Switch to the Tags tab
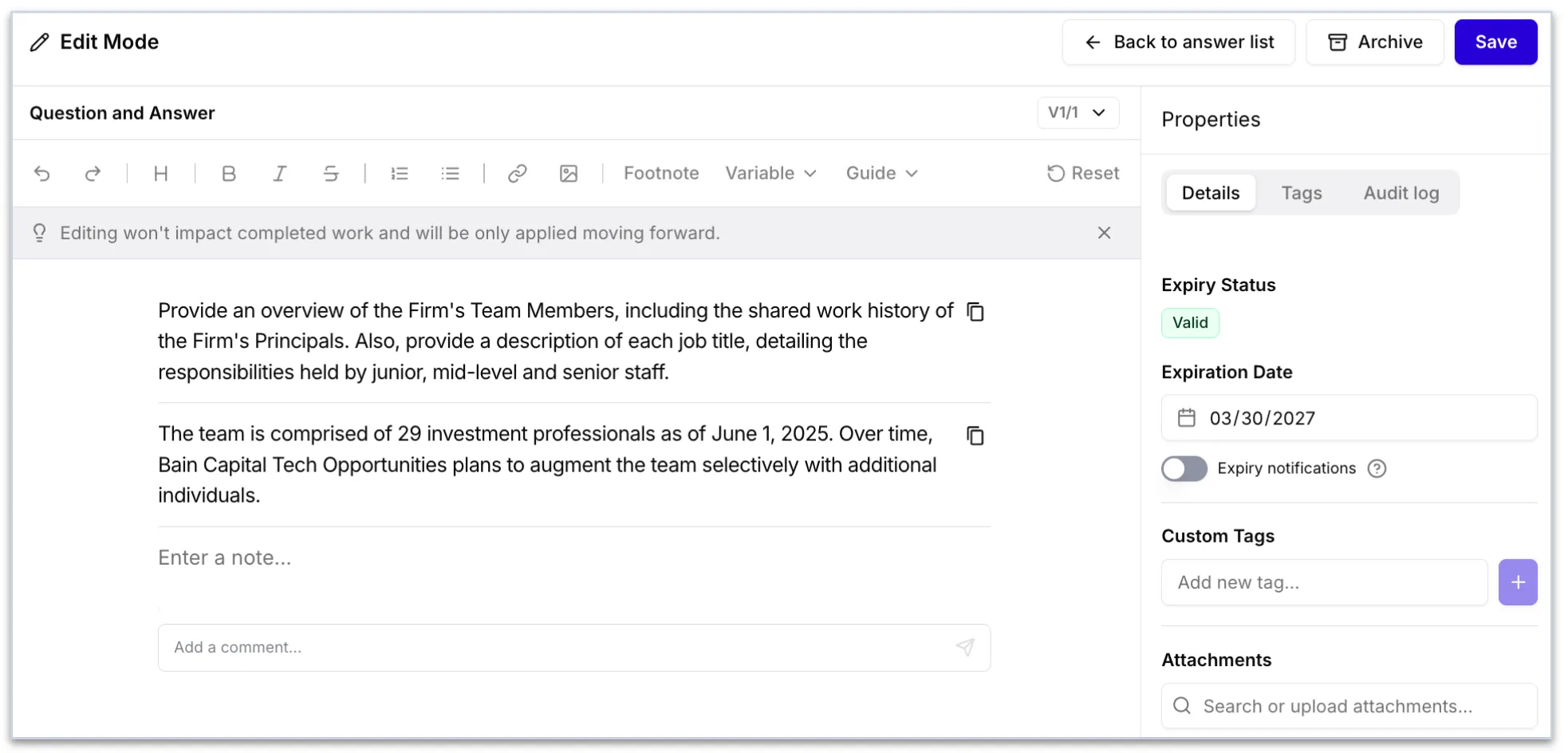The height and width of the screenshot is (753, 1568). [x=1302, y=193]
